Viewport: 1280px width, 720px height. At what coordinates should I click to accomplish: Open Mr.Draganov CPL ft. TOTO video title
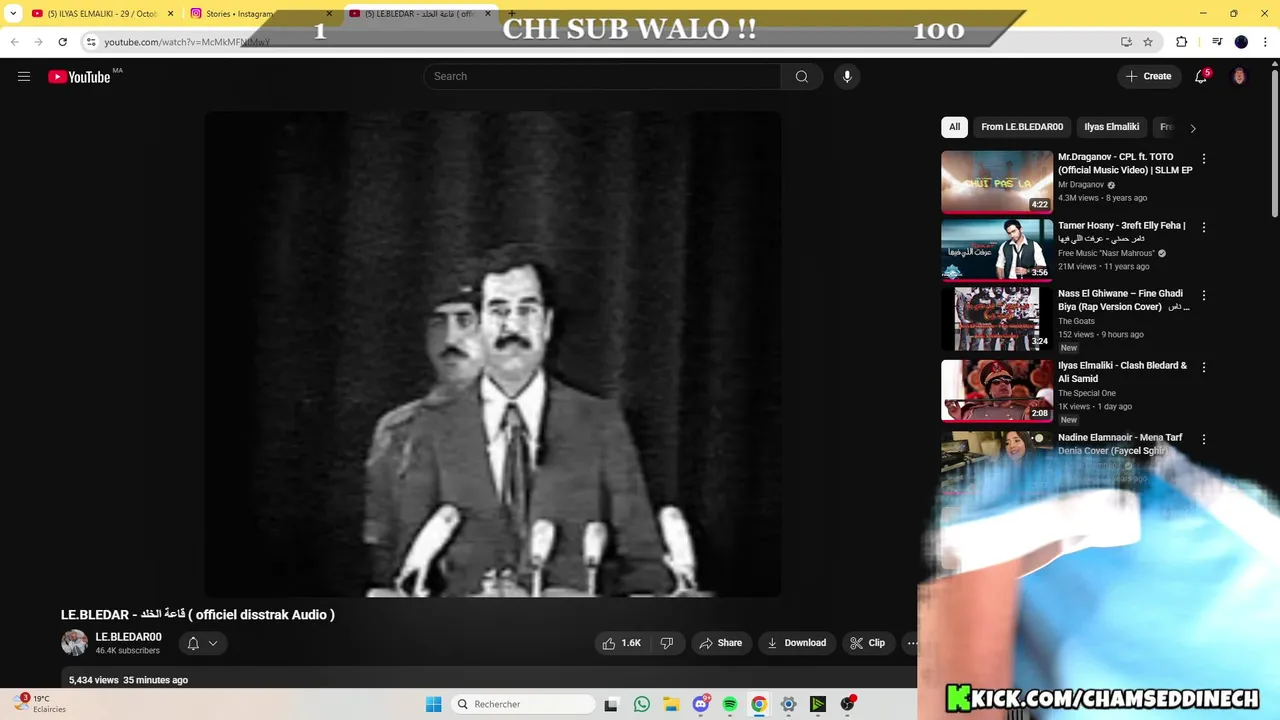[1125, 164]
